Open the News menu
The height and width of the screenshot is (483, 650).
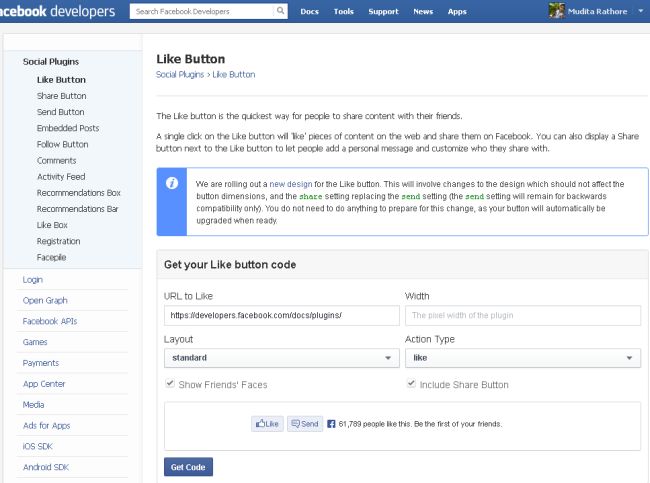[423, 12]
